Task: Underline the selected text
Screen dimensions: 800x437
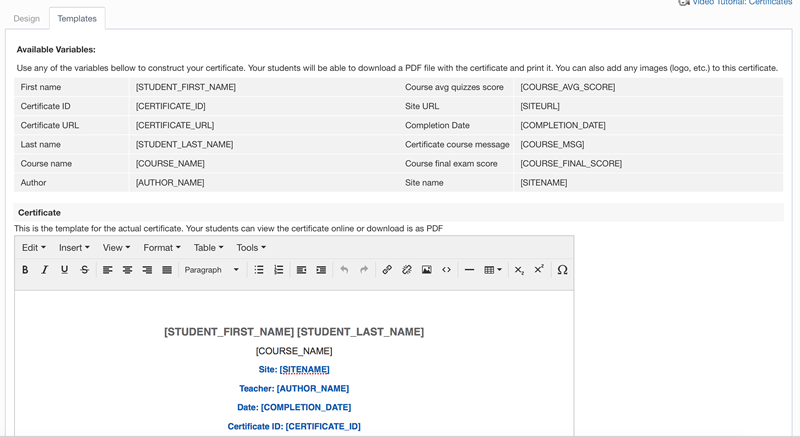Action: point(64,270)
